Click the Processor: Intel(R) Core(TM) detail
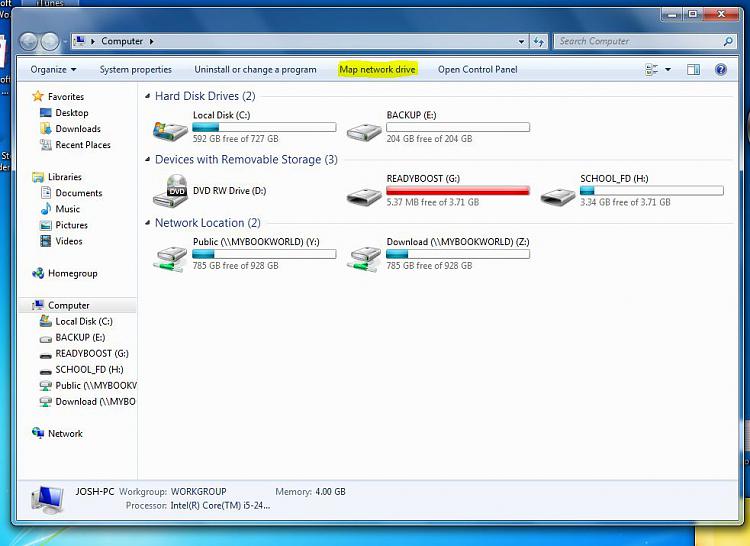The height and width of the screenshot is (546, 750). coord(198,505)
